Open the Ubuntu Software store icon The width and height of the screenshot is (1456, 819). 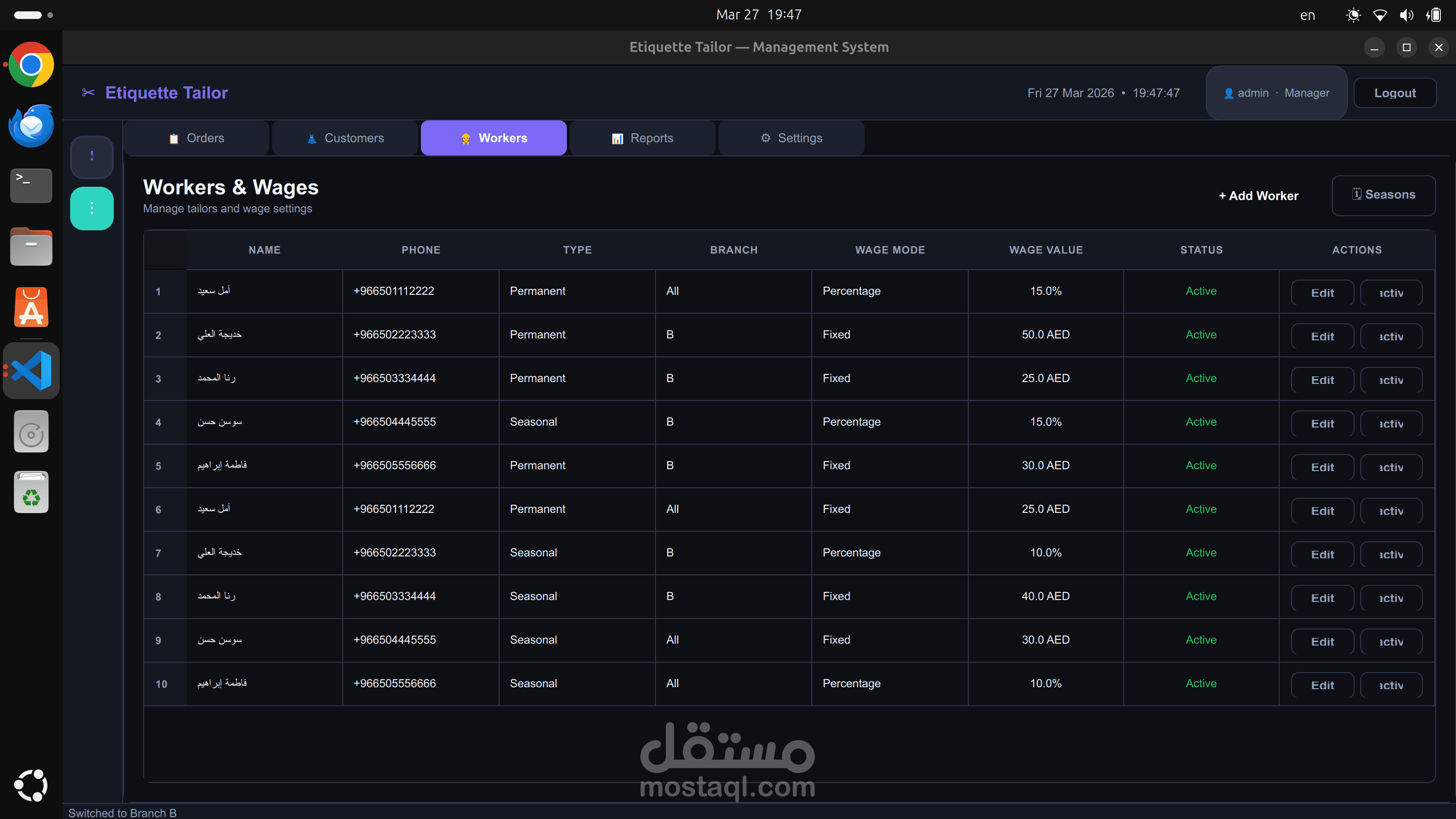[31, 308]
